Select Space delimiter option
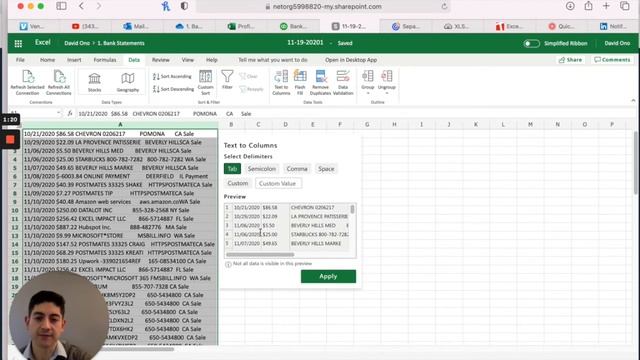The width and height of the screenshot is (640, 360). pyautogui.click(x=326, y=169)
